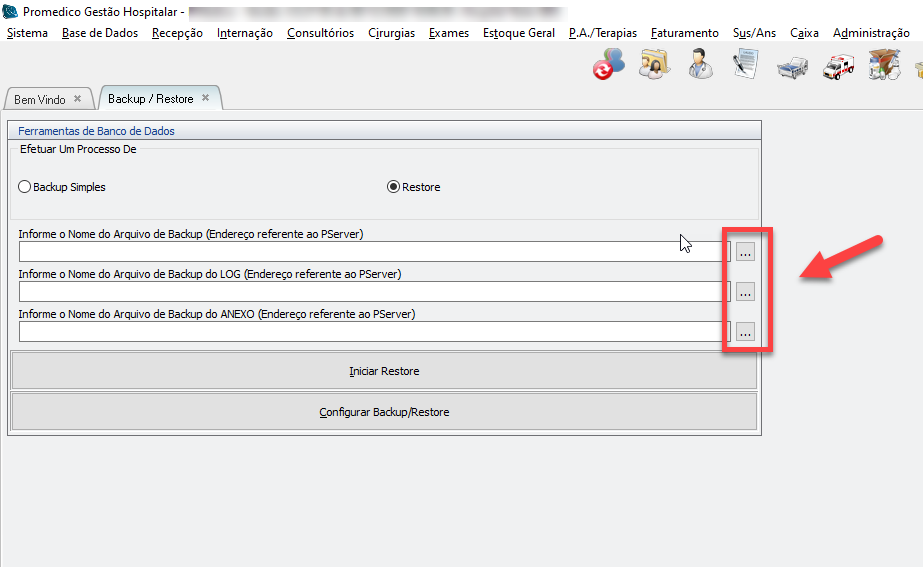Browse for the main backup file

[x=745, y=252]
